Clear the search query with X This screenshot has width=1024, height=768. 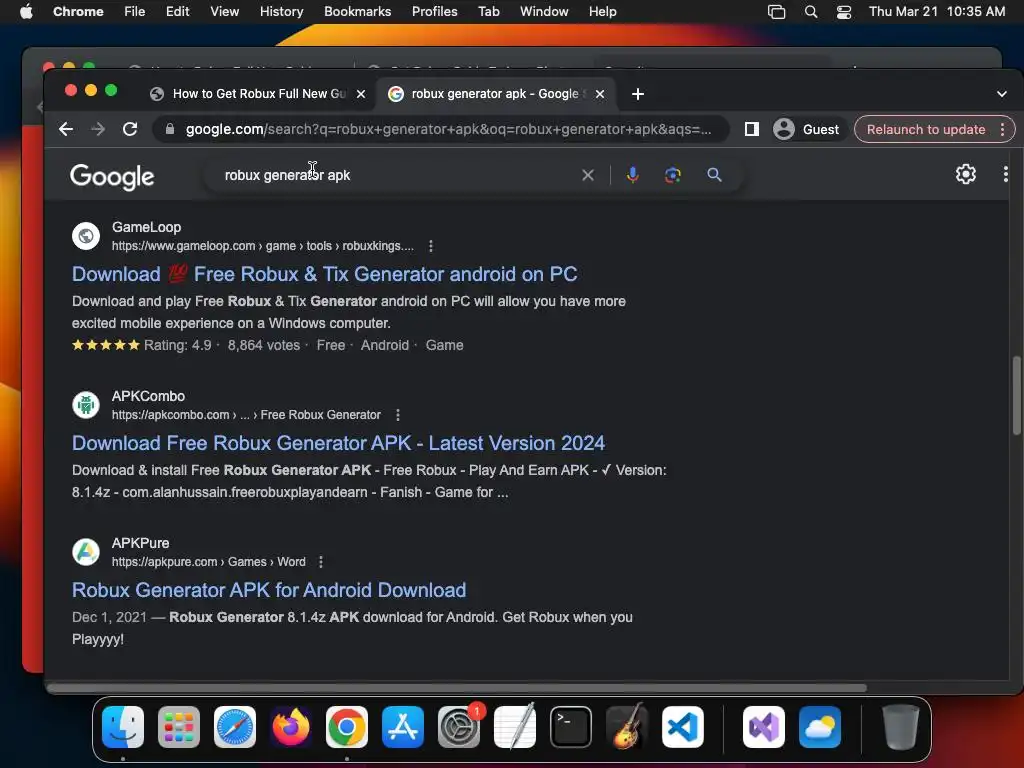[x=588, y=175]
